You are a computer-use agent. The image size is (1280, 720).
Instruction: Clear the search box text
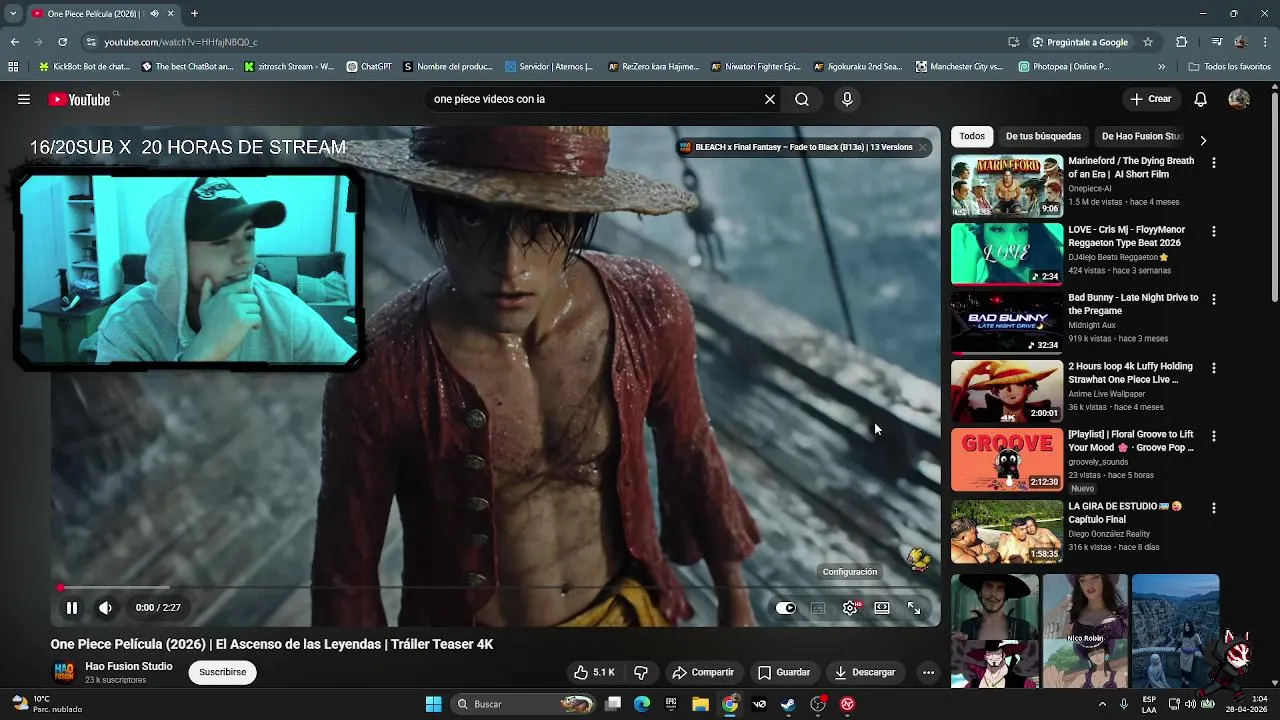[x=770, y=99]
